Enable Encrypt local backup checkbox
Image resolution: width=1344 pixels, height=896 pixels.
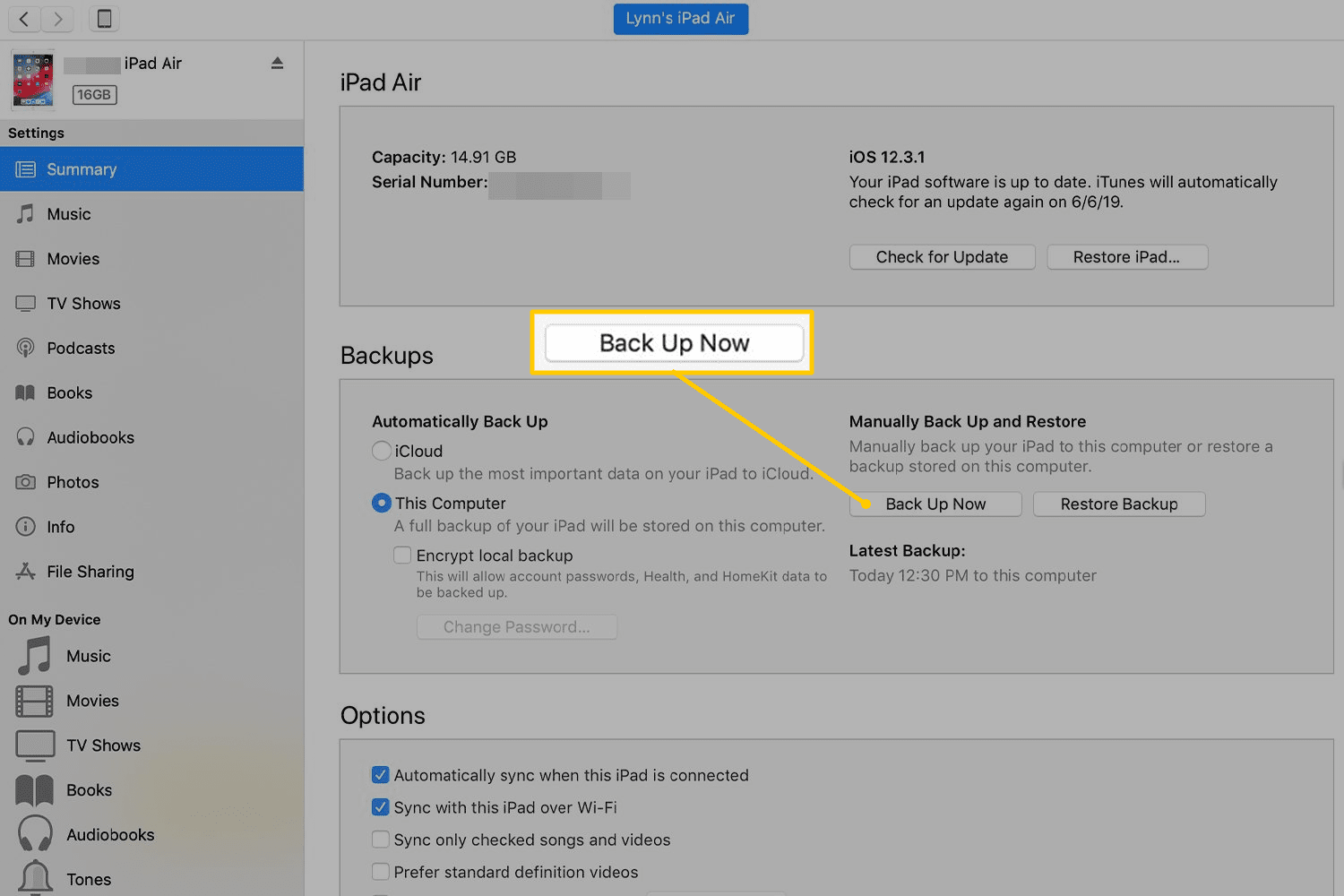click(403, 556)
